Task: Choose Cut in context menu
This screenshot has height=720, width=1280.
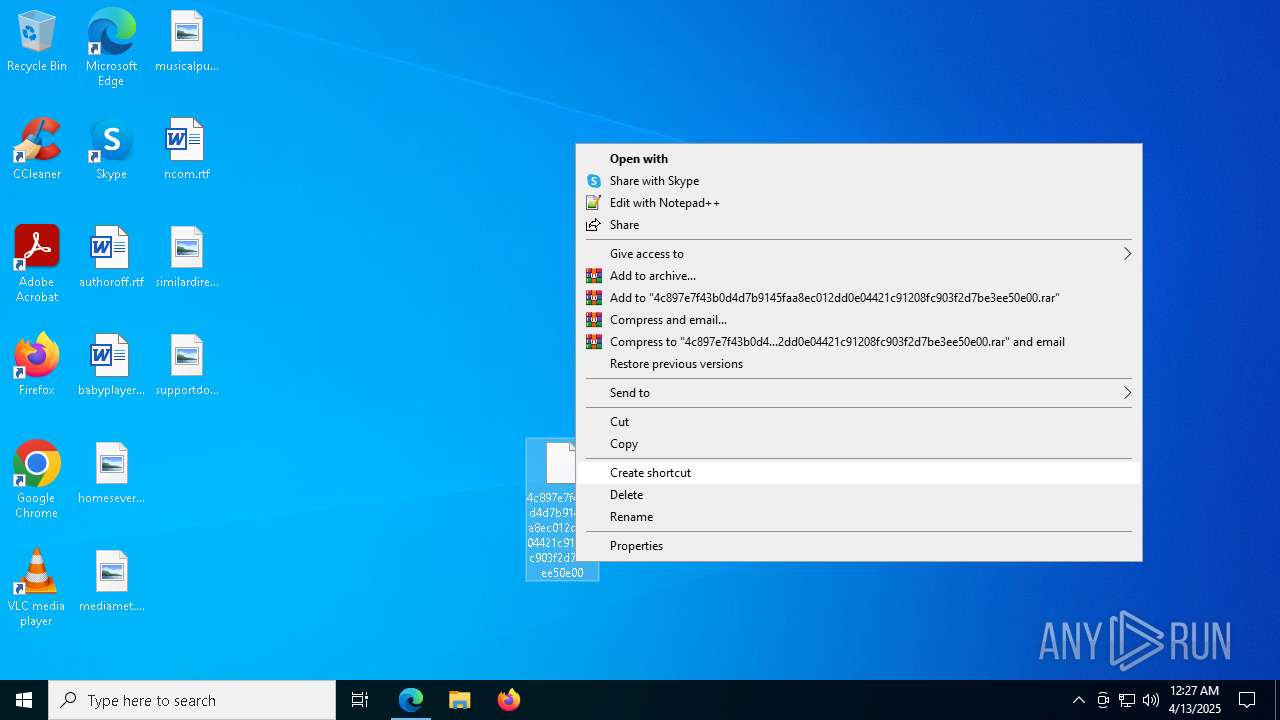Action: pos(859,421)
